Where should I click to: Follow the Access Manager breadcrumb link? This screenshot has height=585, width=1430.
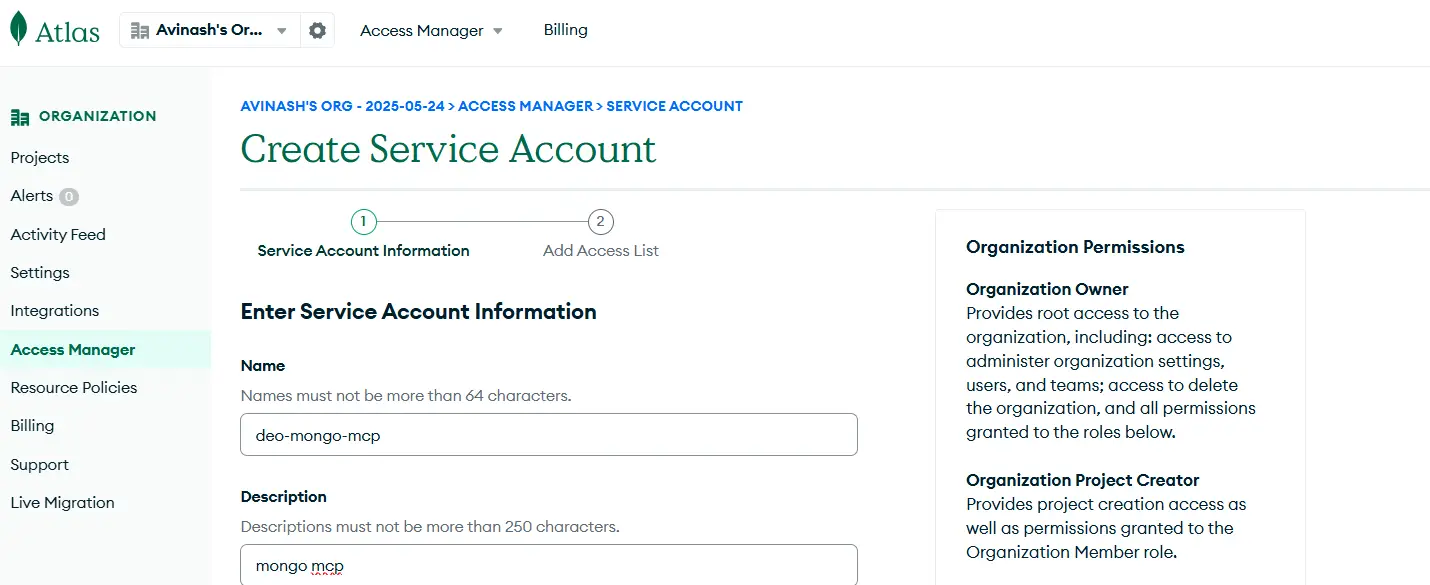(525, 106)
